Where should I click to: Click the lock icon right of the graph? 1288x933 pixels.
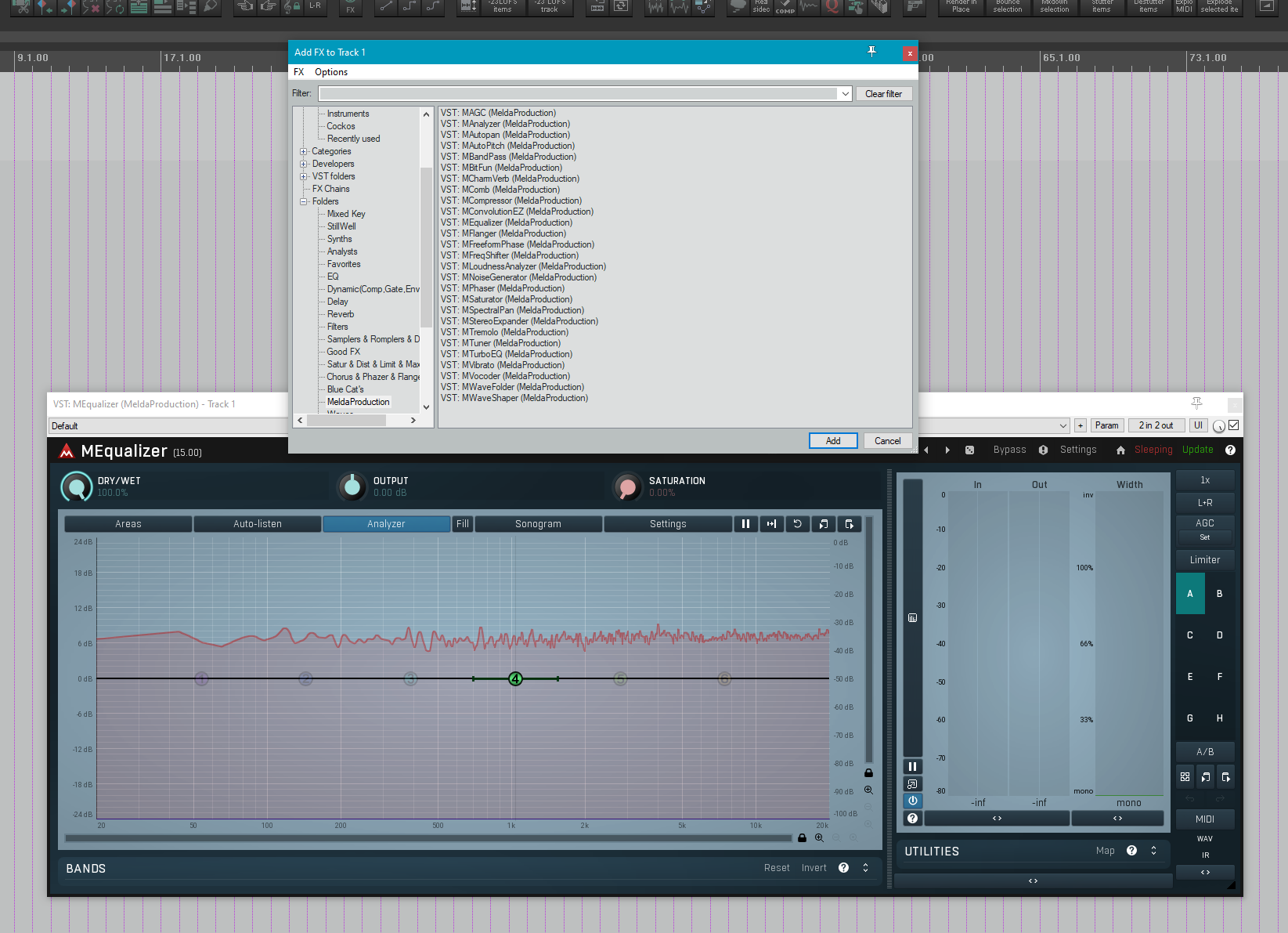tap(868, 773)
